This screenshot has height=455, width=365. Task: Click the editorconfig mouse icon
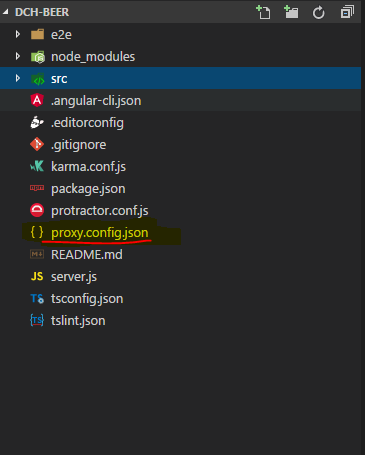pos(37,122)
